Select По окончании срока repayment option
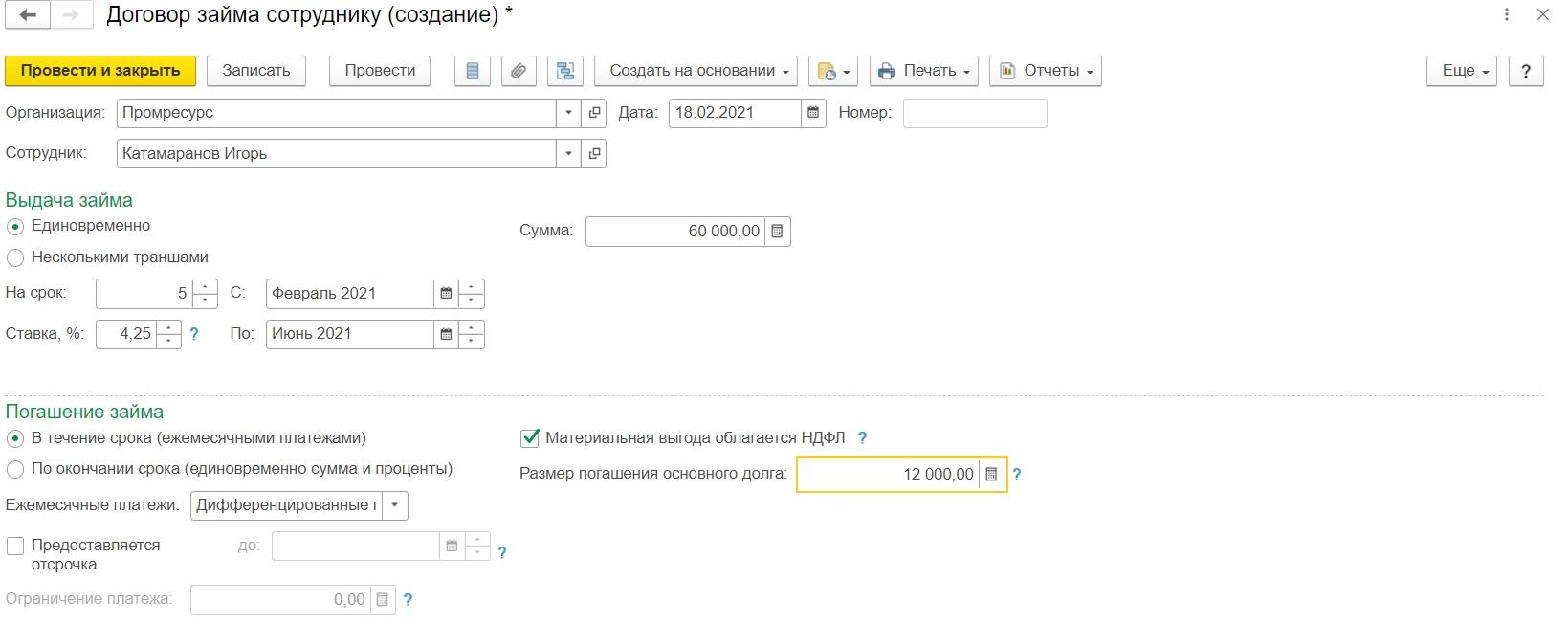The width and height of the screenshot is (1568, 625). (15, 469)
